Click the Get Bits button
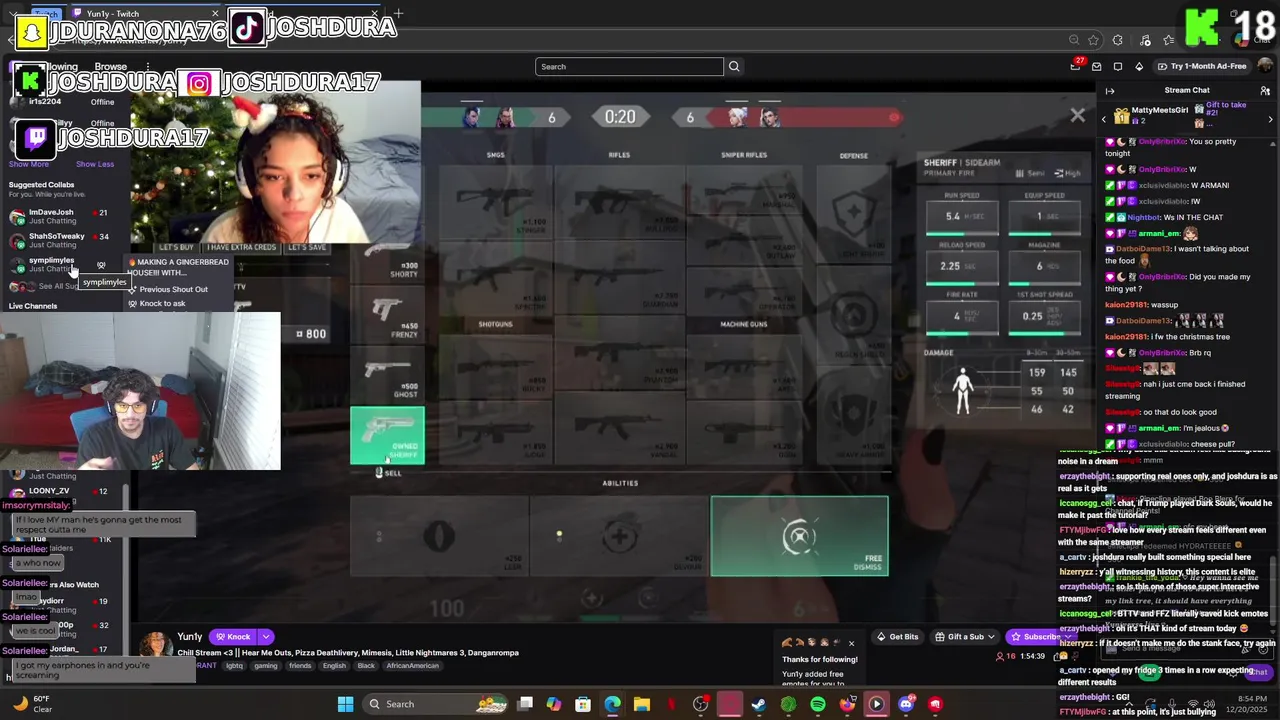Screen dimensions: 1280x720 click(898, 637)
